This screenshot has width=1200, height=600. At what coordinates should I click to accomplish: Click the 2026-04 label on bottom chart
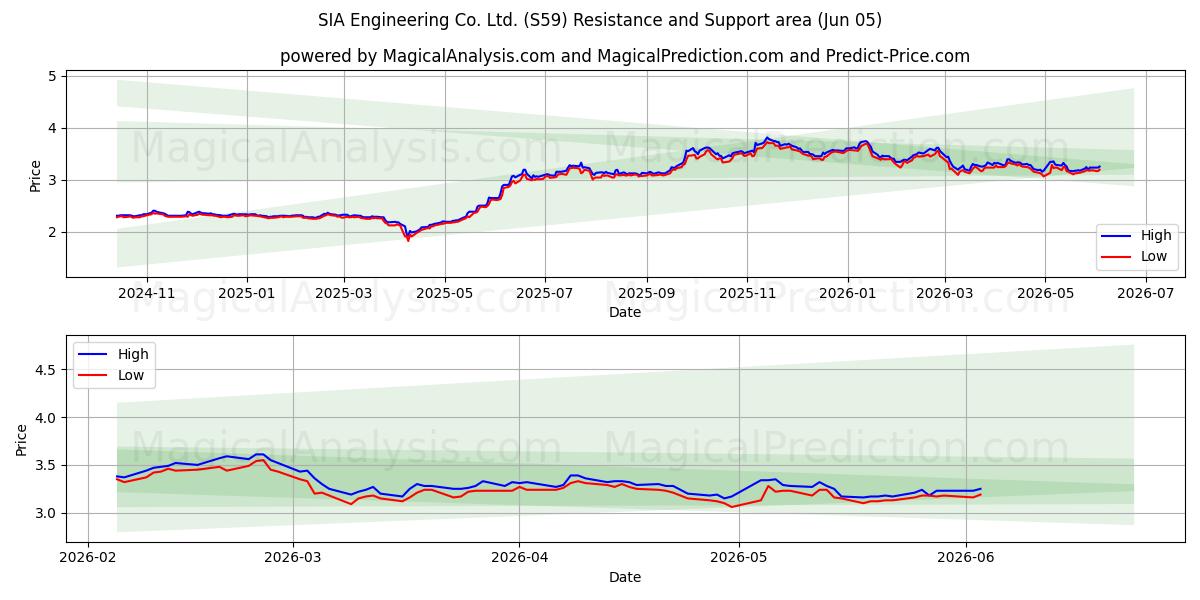[520, 559]
